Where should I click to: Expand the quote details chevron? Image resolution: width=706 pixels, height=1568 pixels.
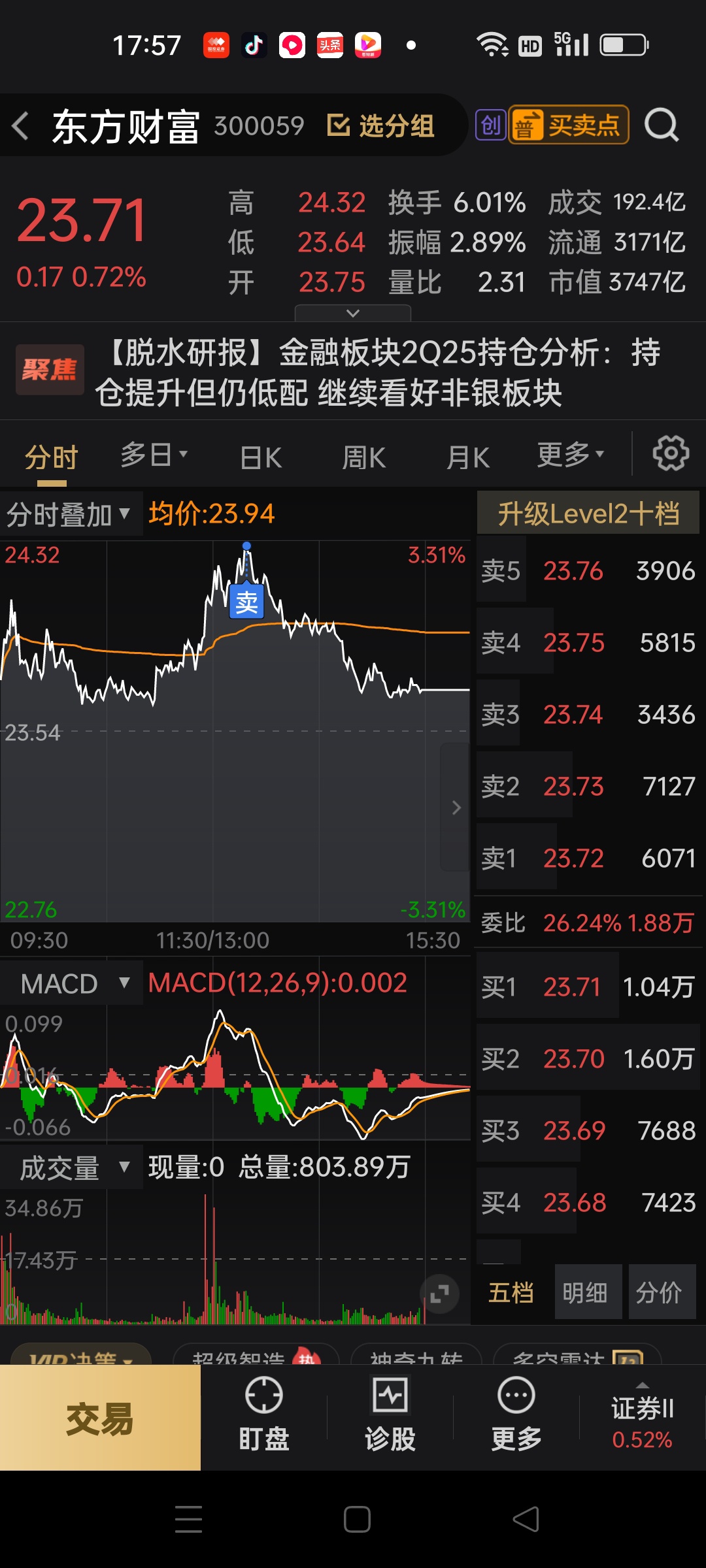pos(353,313)
